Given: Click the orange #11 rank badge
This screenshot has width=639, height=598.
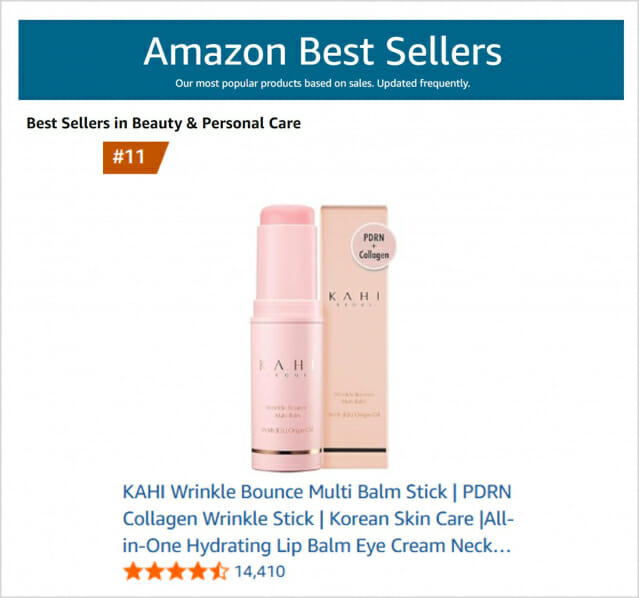Looking at the screenshot, I should (x=133, y=158).
